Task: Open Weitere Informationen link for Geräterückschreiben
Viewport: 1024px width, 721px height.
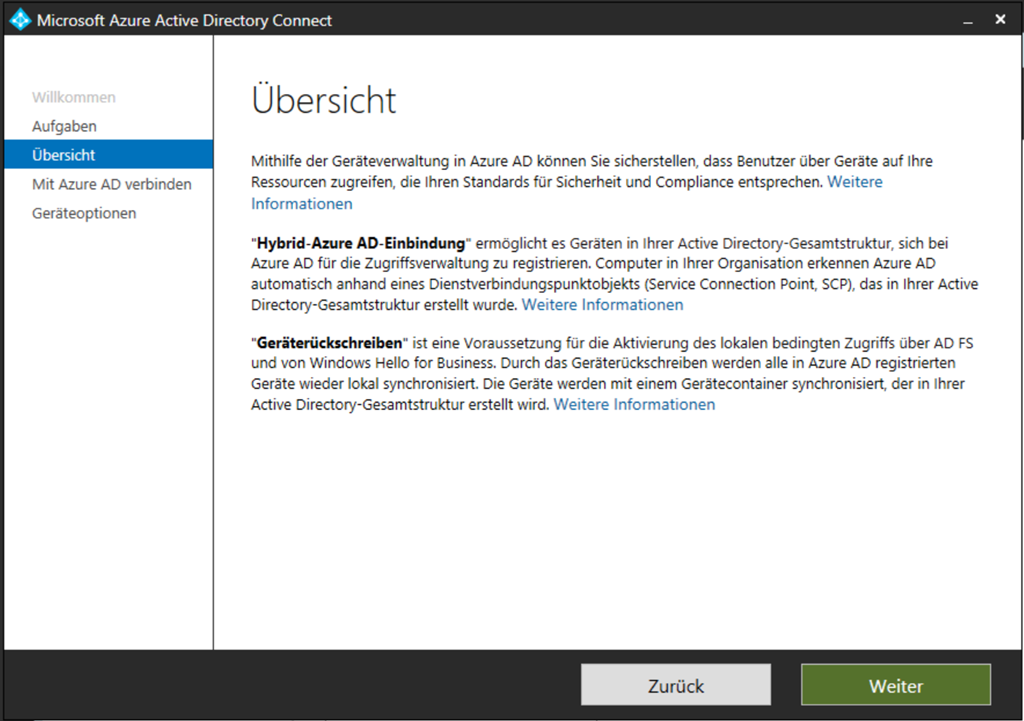Action: click(x=634, y=404)
